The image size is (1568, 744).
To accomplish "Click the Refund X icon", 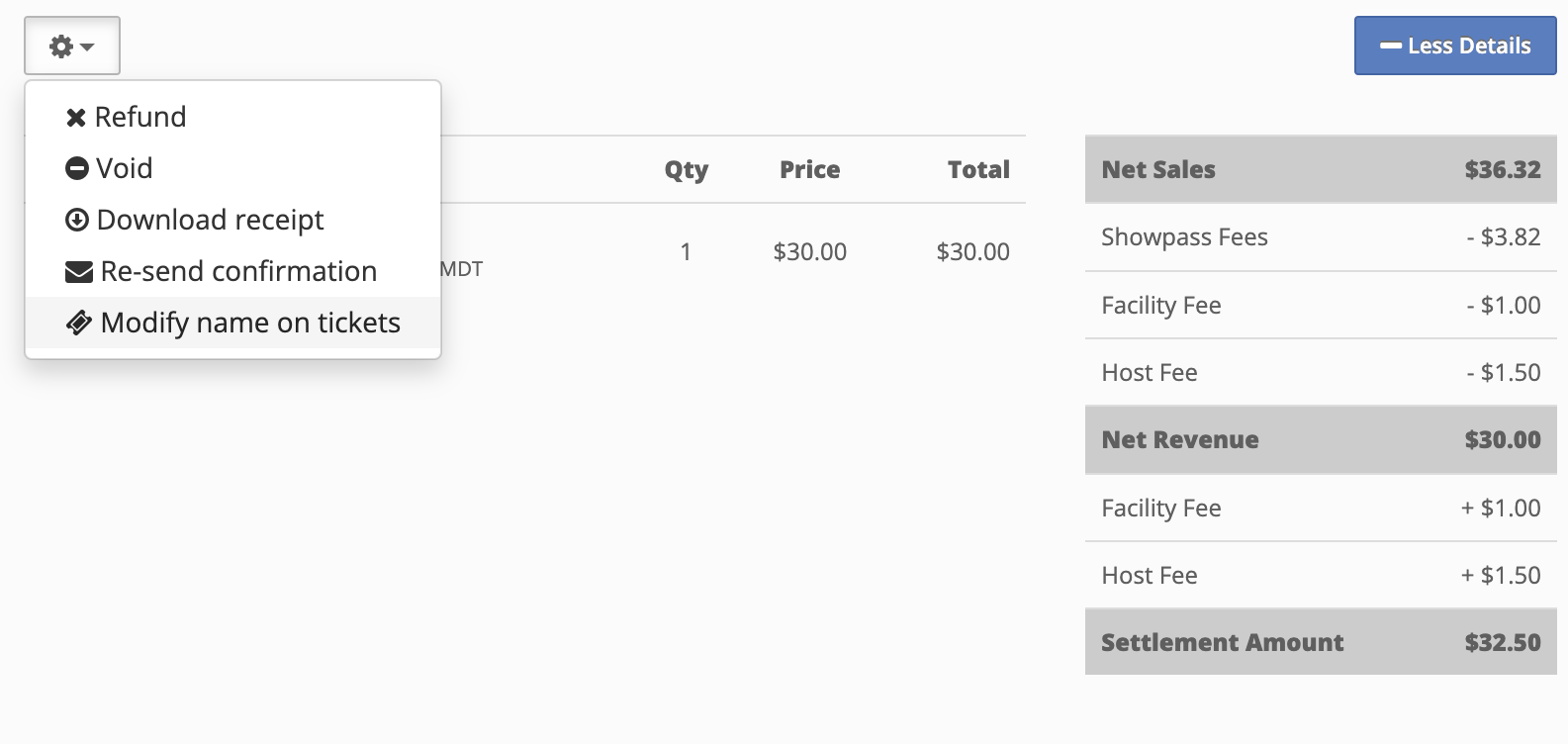I will (76, 118).
